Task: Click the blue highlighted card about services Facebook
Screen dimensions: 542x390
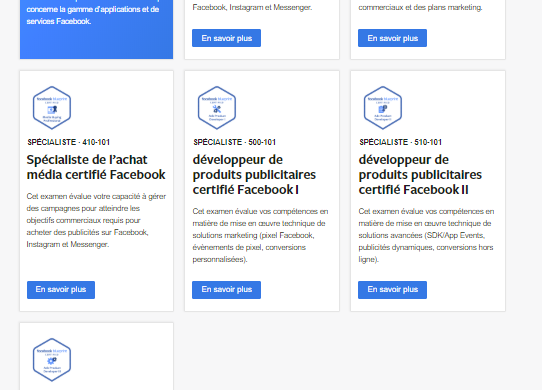Action: click(96, 29)
